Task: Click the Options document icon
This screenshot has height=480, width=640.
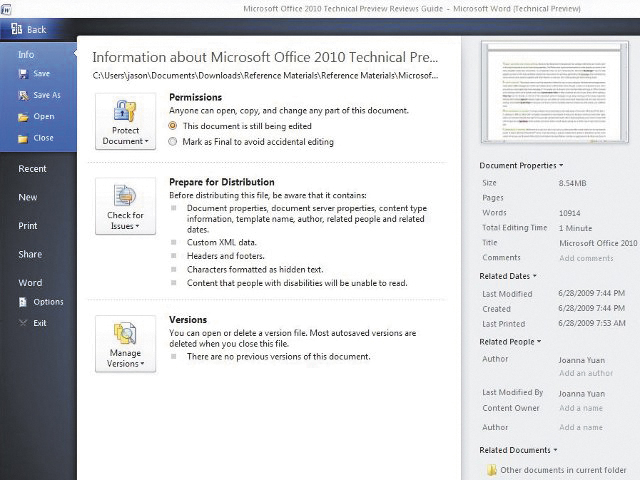Action: 23,302
